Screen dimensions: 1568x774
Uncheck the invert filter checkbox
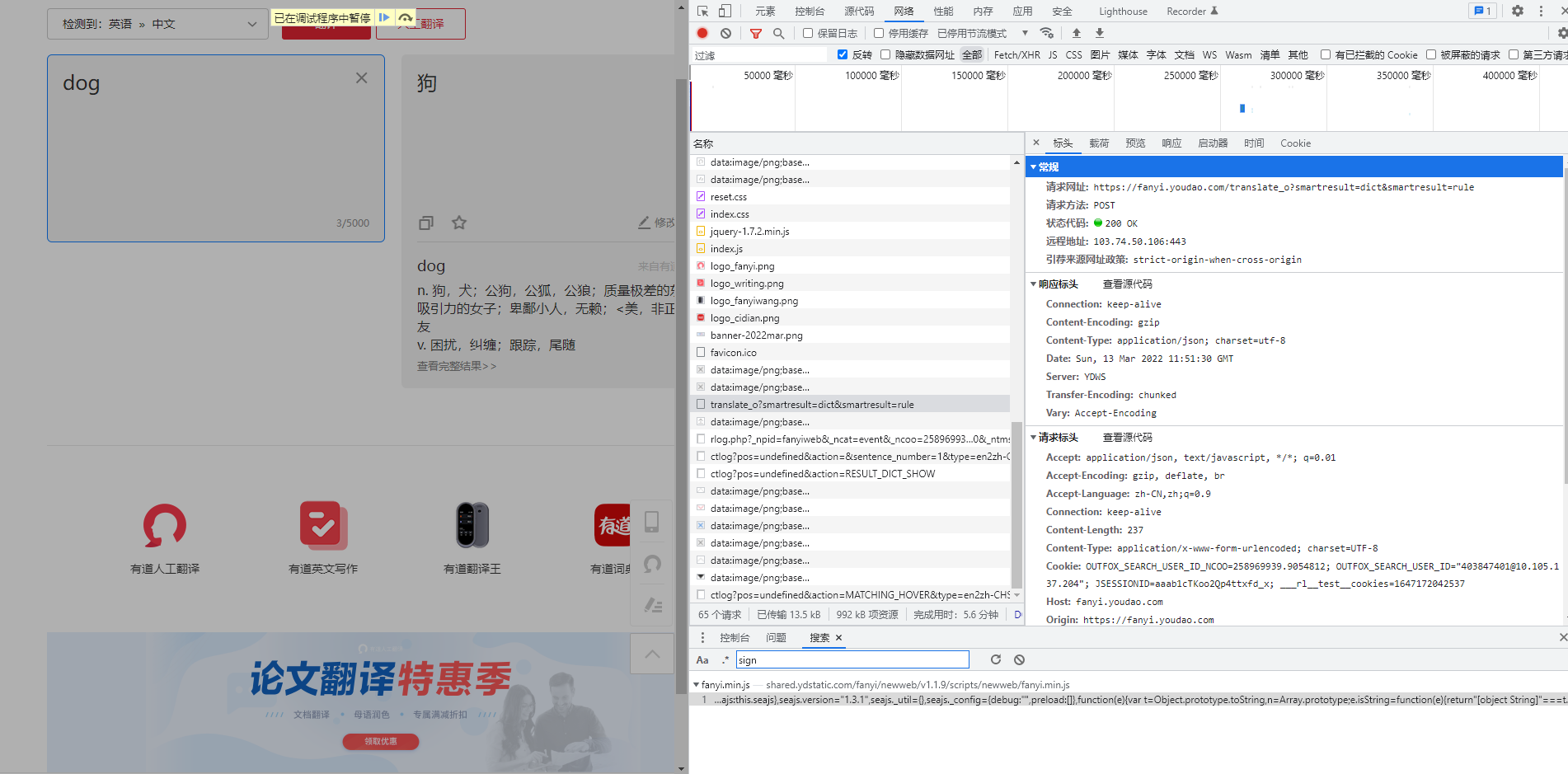843,54
